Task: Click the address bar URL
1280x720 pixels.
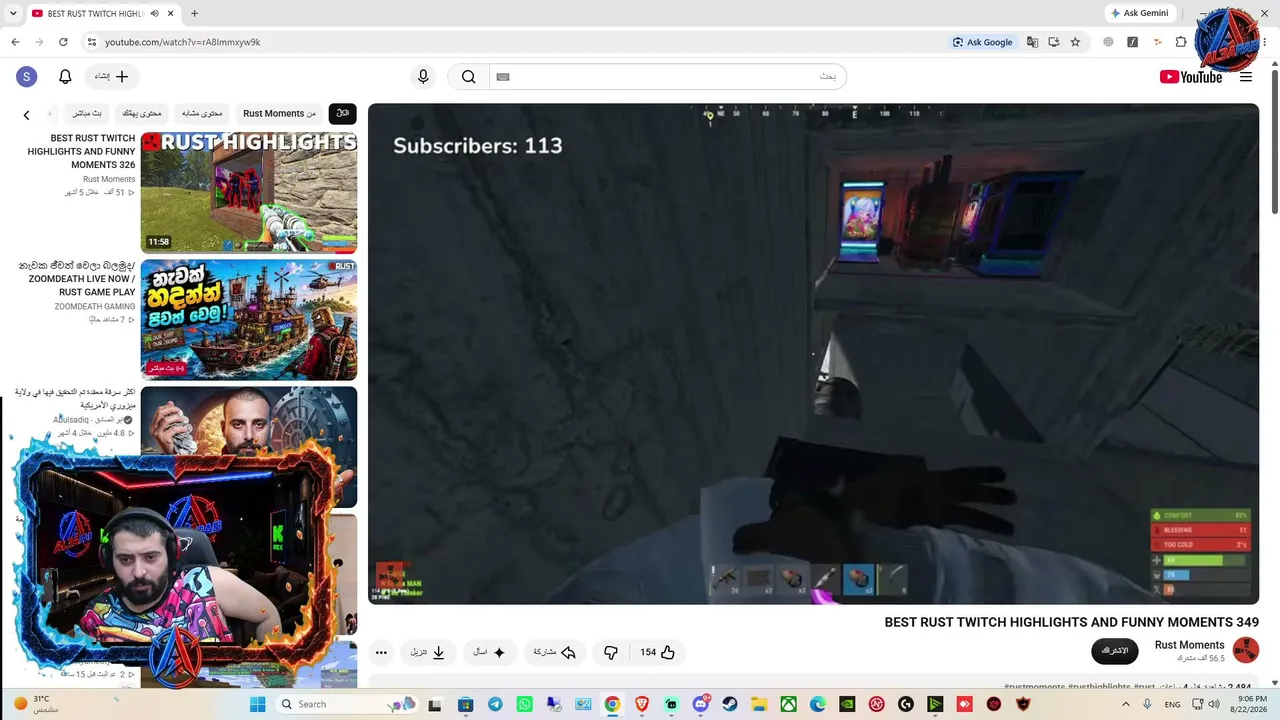Action: pyautogui.click(x=183, y=42)
